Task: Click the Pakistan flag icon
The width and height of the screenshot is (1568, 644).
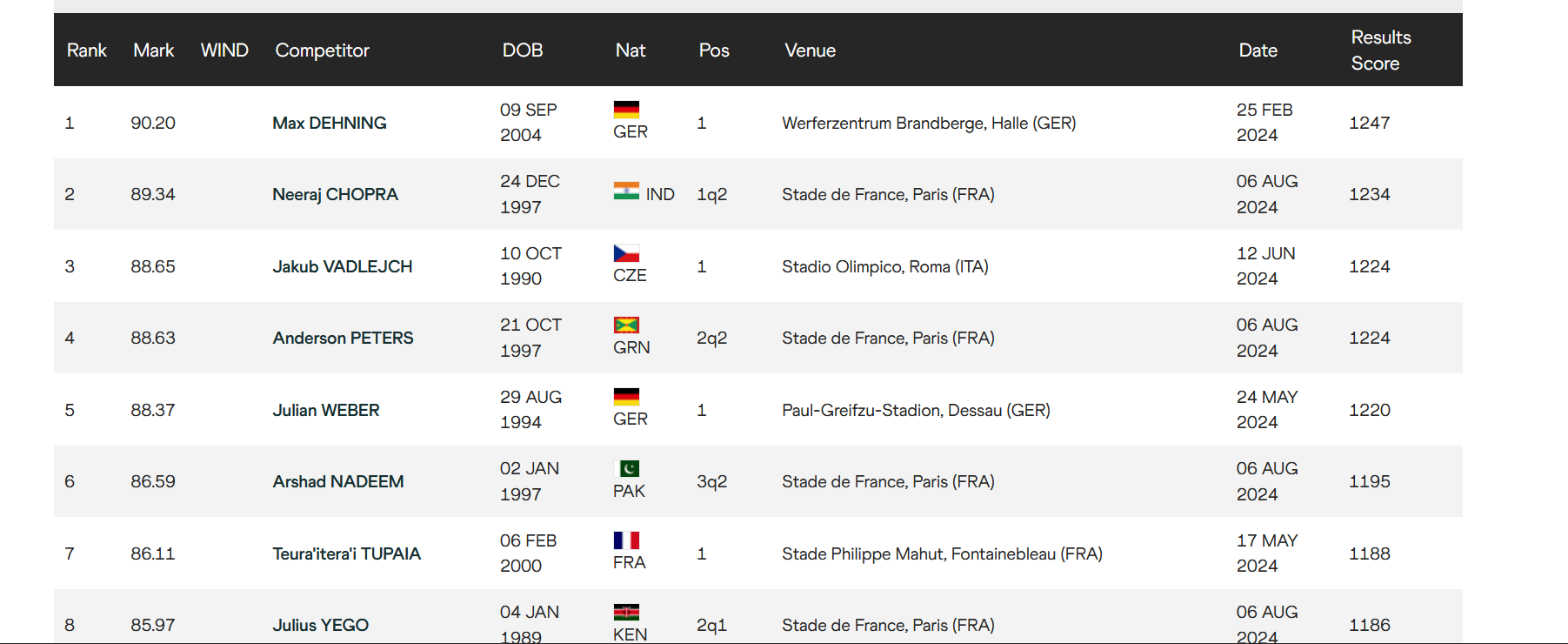Action: click(626, 468)
